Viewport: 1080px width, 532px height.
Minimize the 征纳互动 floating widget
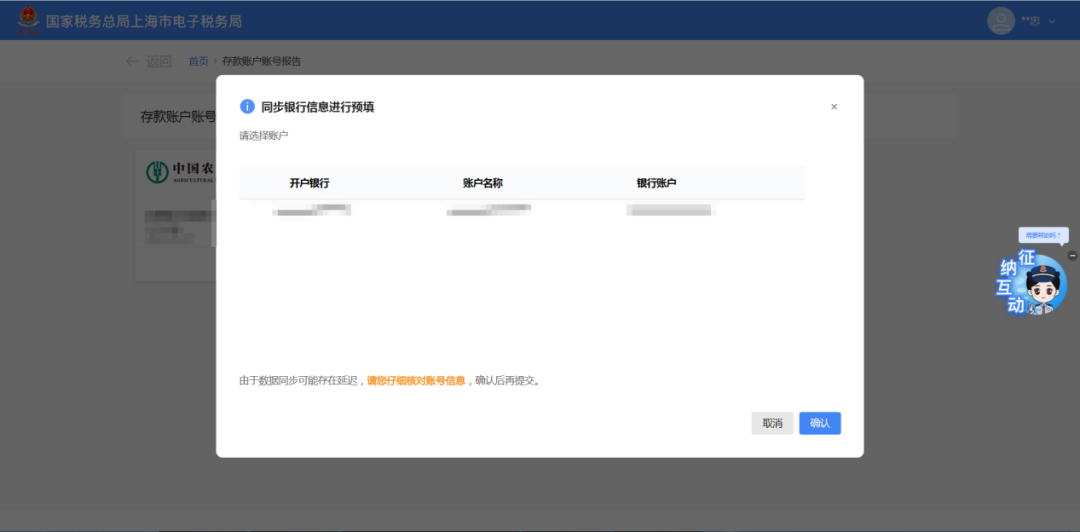click(x=1072, y=256)
